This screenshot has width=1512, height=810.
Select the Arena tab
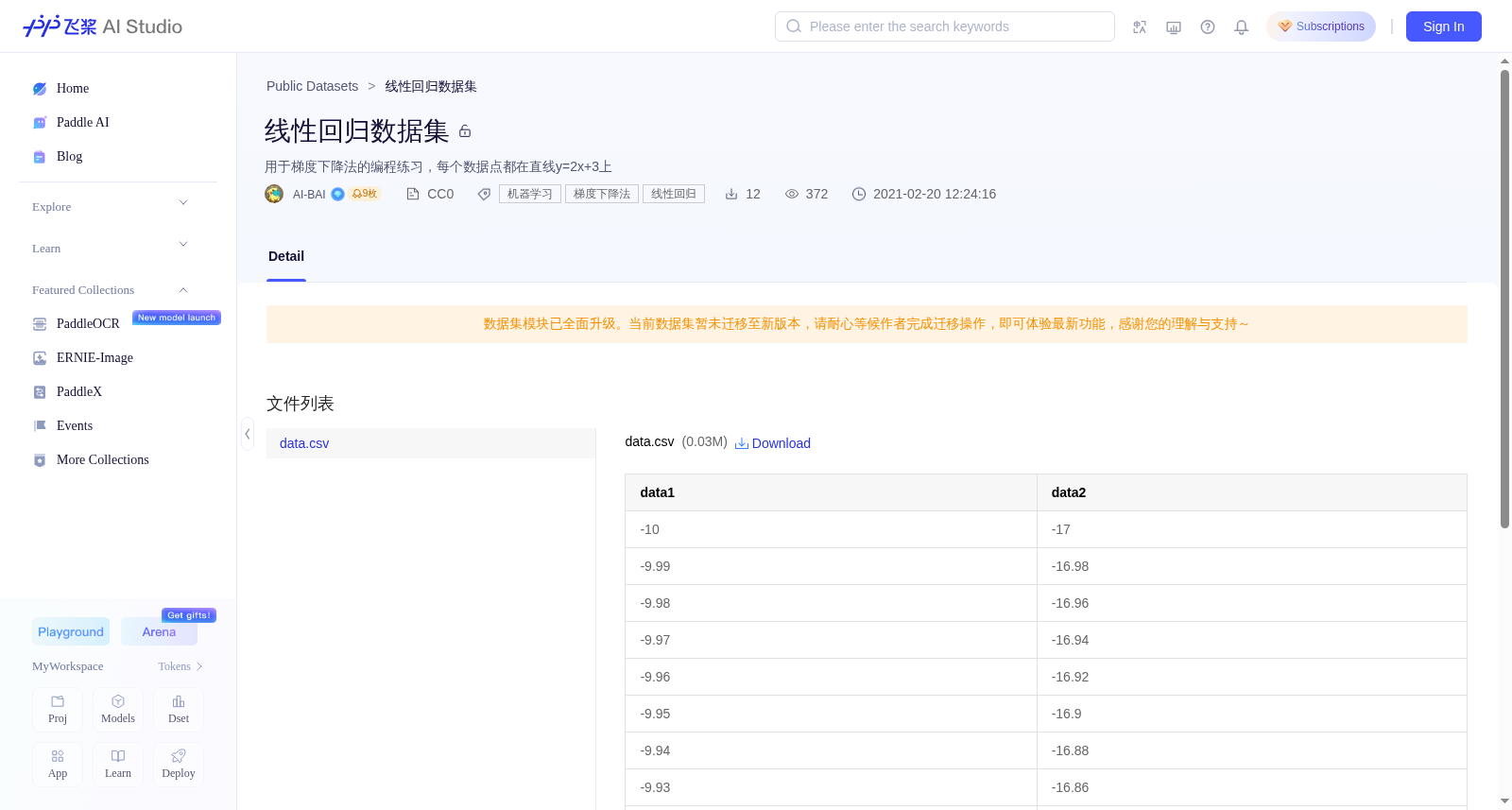(x=159, y=631)
